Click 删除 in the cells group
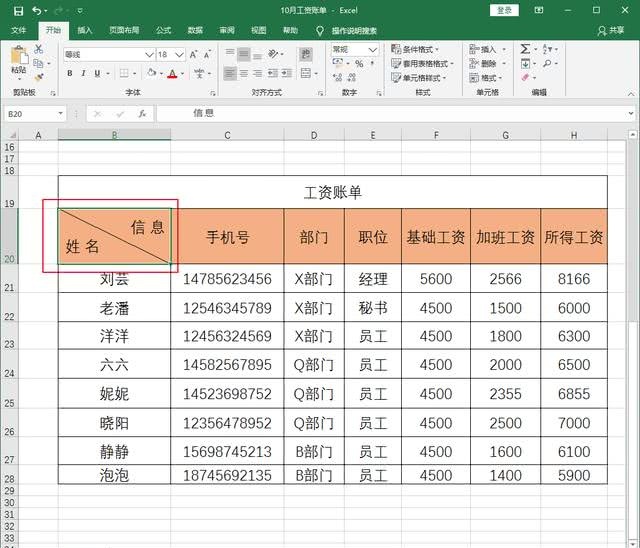The height and width of the screenshot is (548, 640). coord(487,64)
